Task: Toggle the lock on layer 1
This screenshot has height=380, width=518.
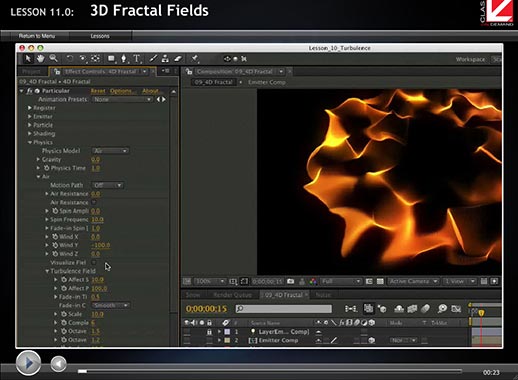Action: point(209,332)
